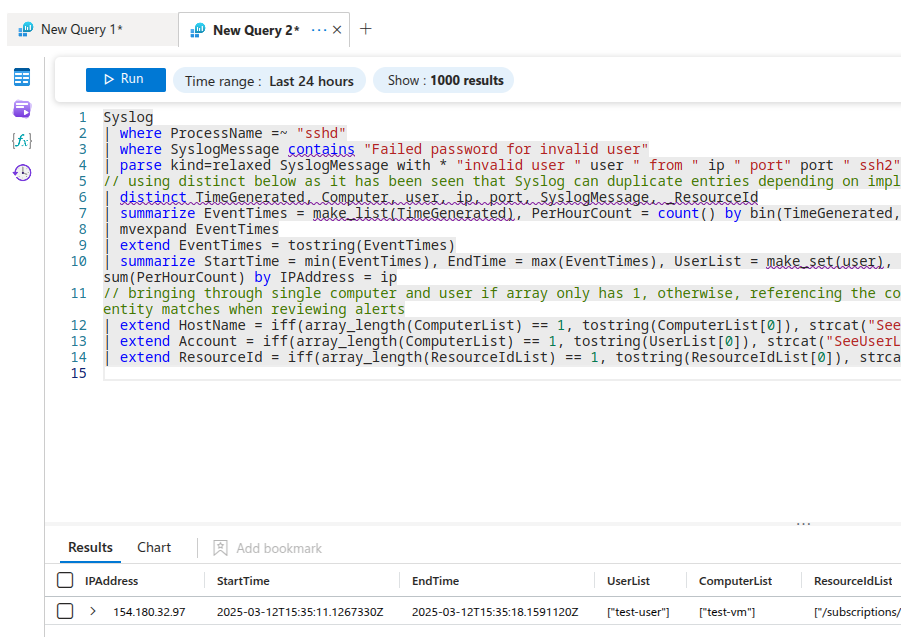Click the contains operator on line 3

pyautogui.click(x=321, y=149)
